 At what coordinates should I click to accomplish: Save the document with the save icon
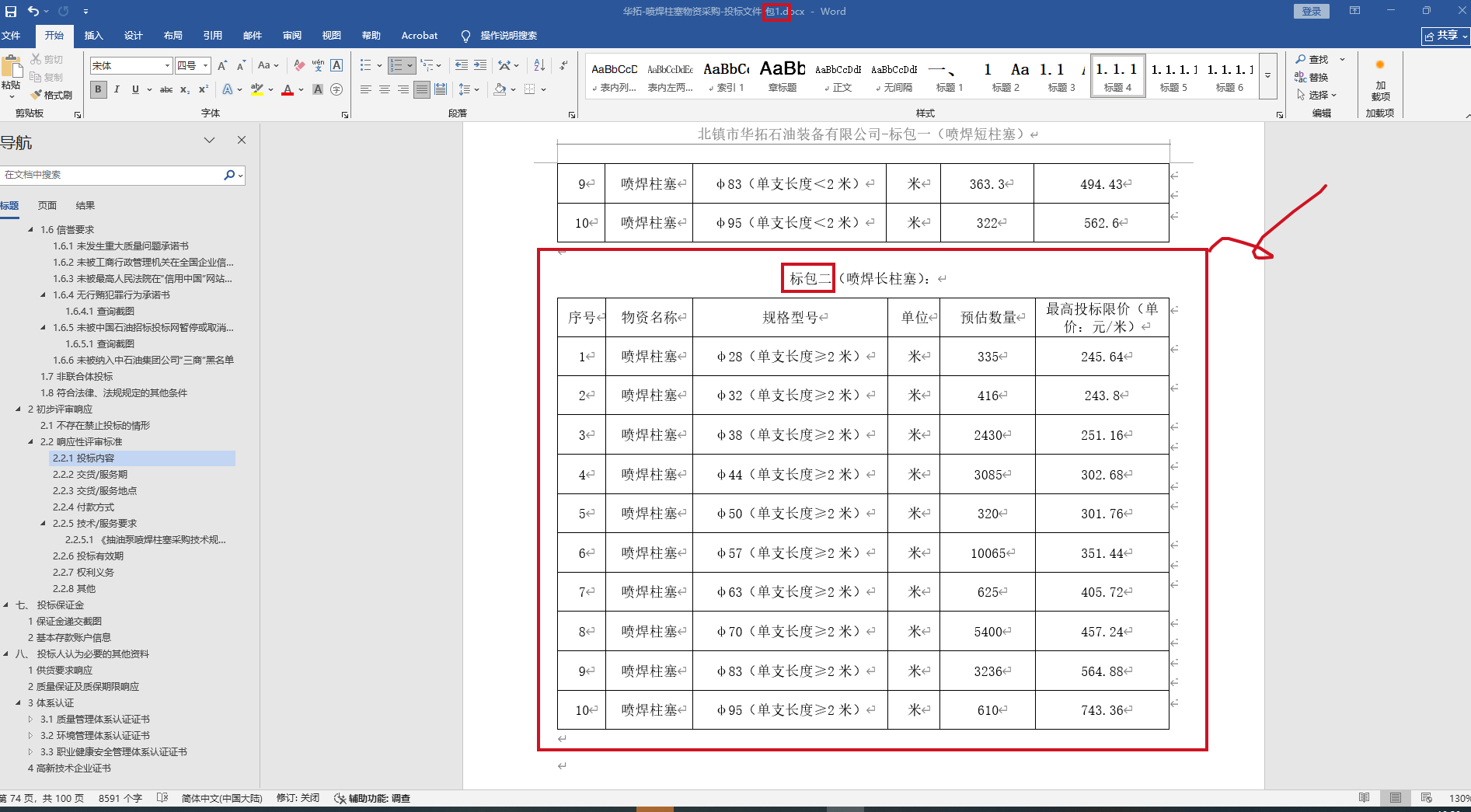tap(11, 12)
